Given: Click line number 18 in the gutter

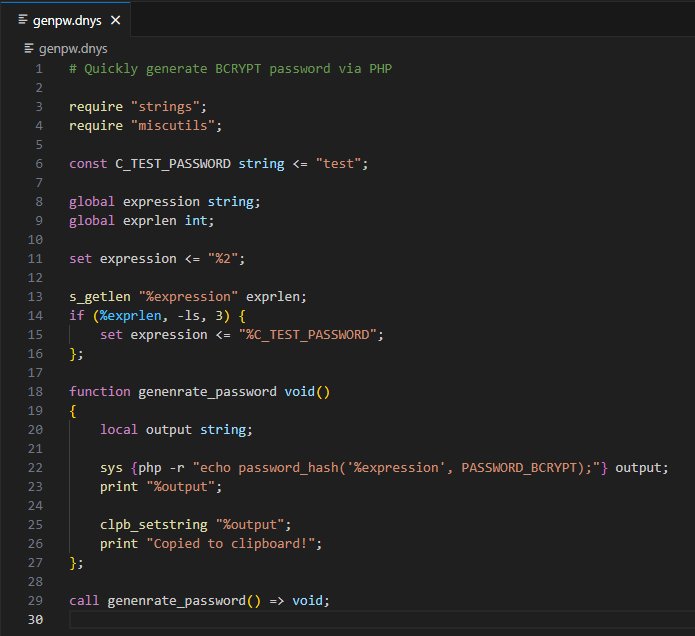Looking at the screenshot, I should point(35,391).
